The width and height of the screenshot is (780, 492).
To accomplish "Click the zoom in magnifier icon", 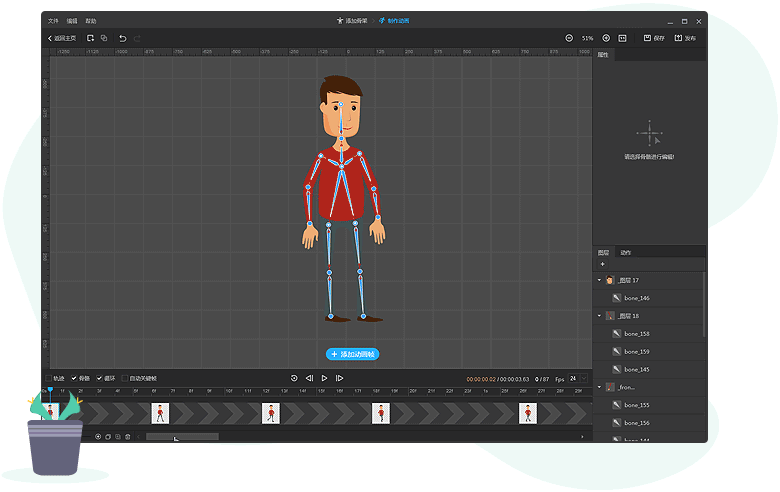I will point(606,38).
